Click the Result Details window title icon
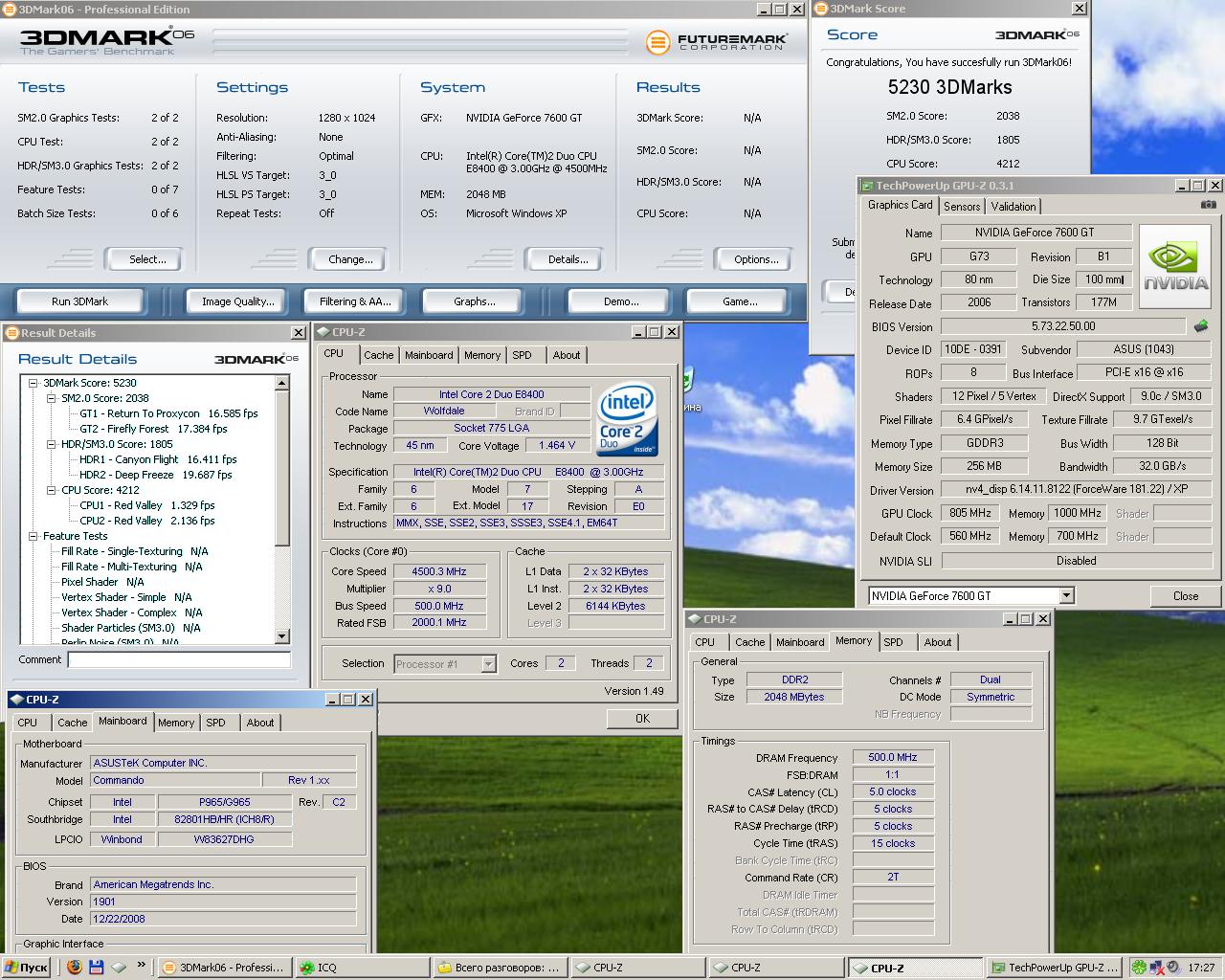 point(12,333)
